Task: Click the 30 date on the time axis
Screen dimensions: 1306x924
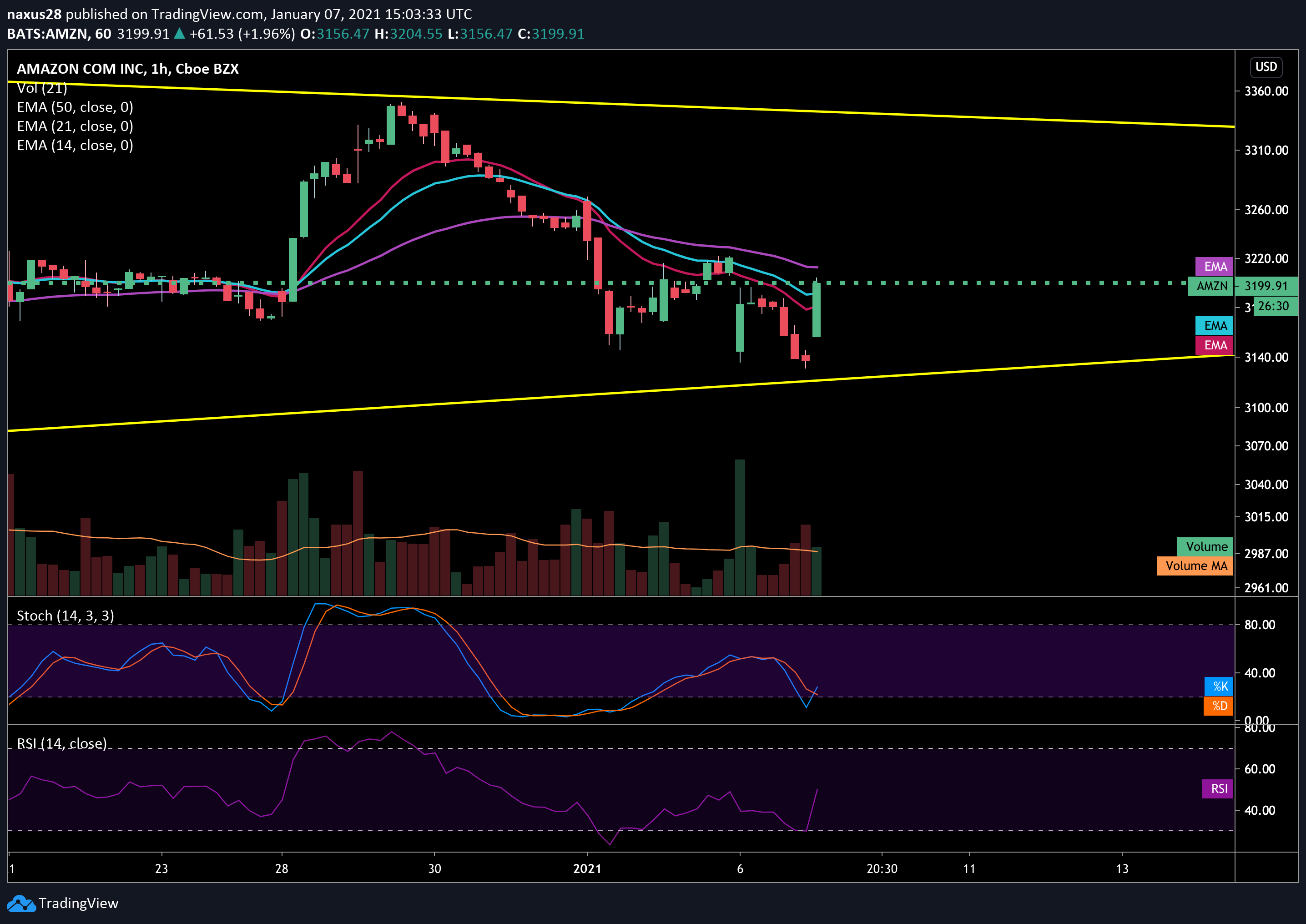Action: (x=434, y=869)
